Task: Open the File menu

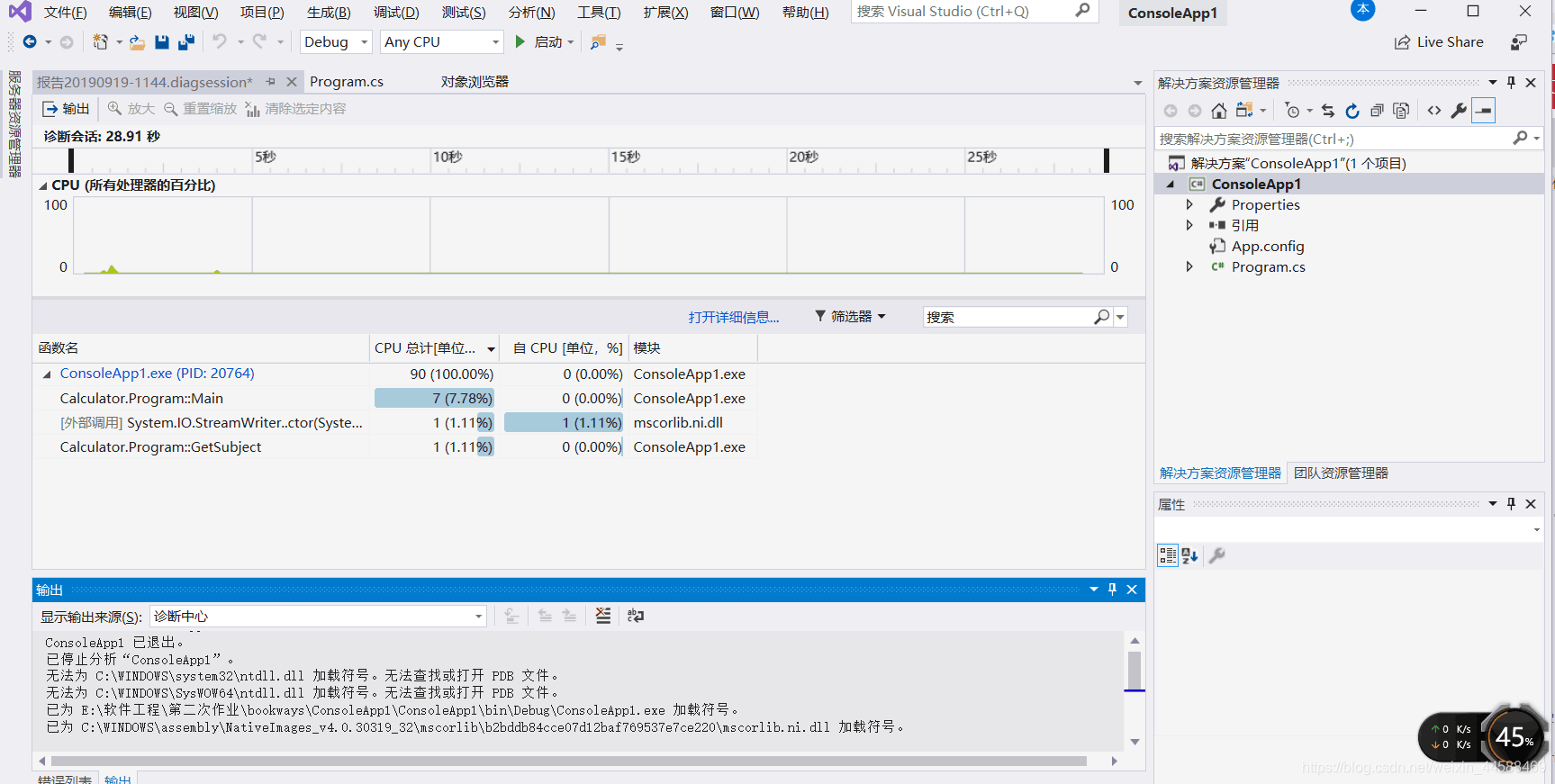Action: [65, 13]
